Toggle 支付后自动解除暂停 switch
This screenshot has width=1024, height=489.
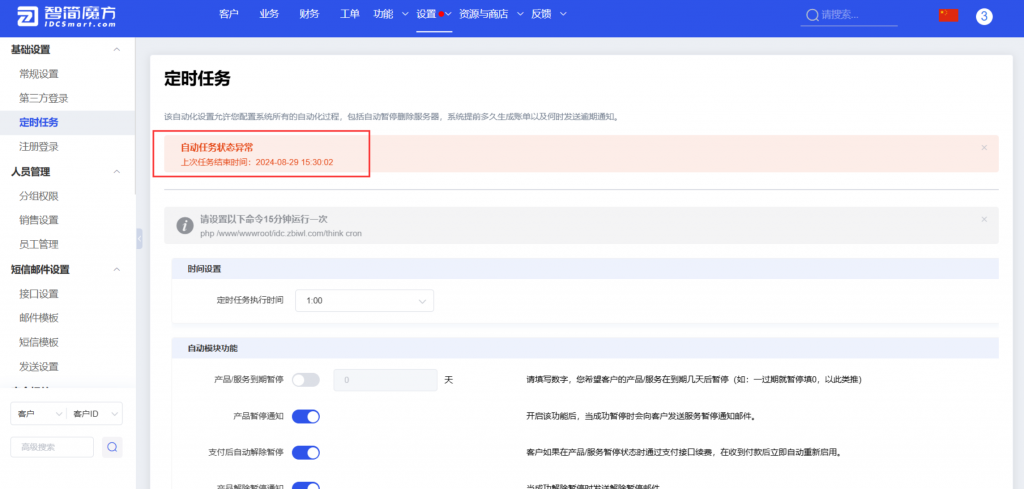tap(306, 452)
